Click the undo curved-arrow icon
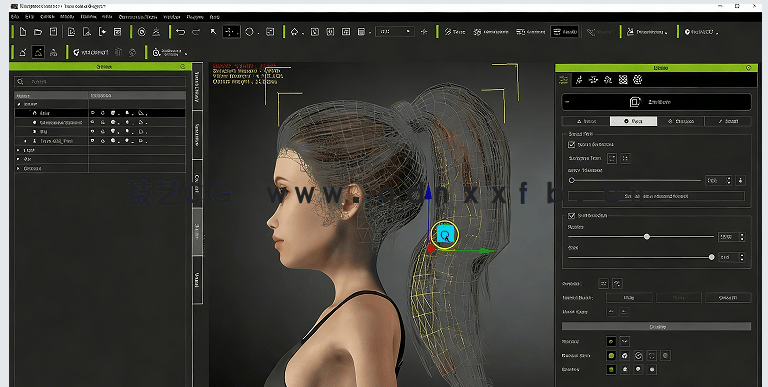 pyautogui.click(x=180, y=32)
